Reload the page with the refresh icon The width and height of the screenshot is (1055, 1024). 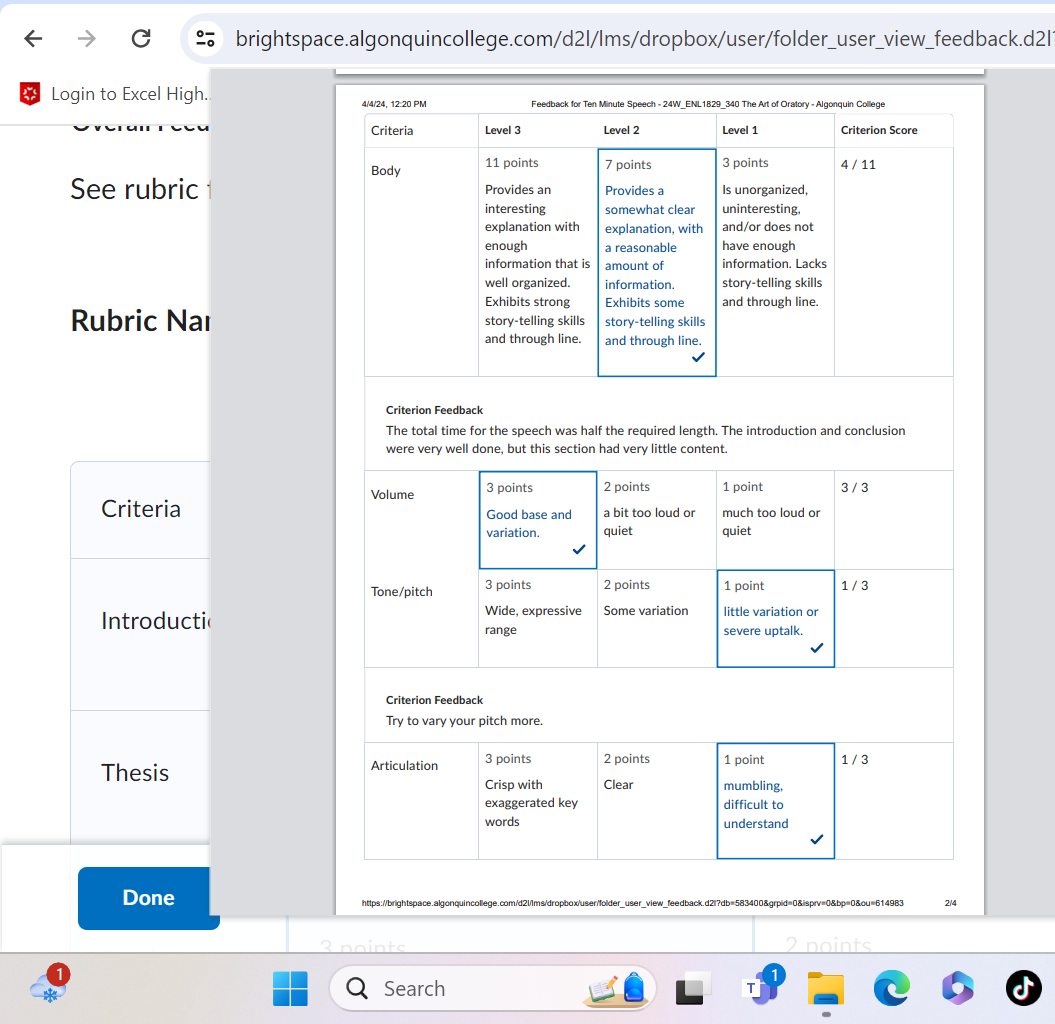click(141, 38)
